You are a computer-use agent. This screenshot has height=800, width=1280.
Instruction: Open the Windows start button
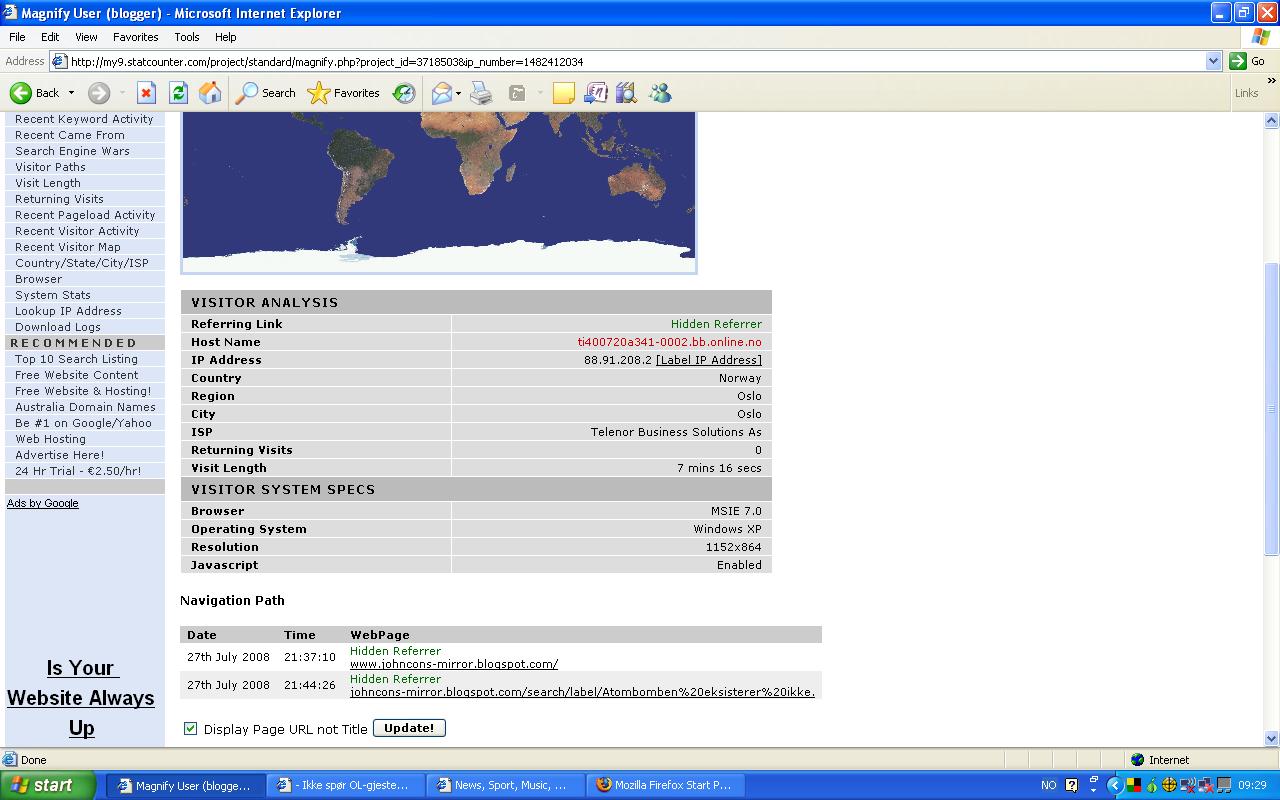click(48, 785)
